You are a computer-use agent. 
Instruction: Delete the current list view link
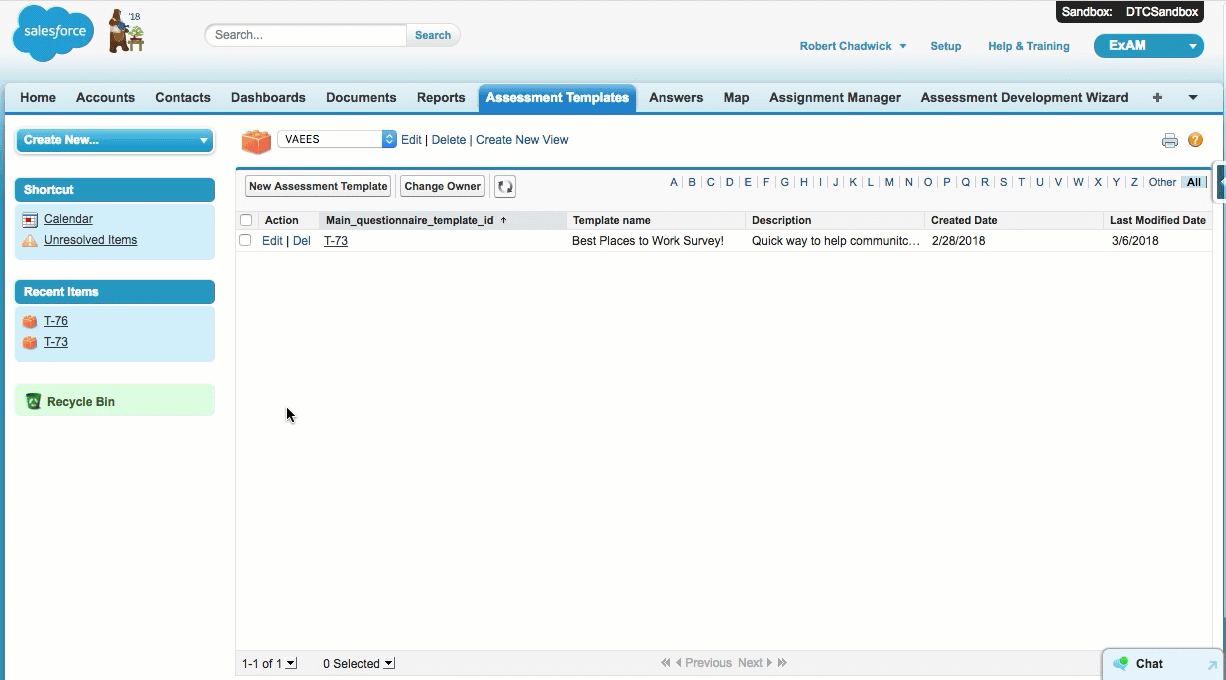(x=449, y=140)
